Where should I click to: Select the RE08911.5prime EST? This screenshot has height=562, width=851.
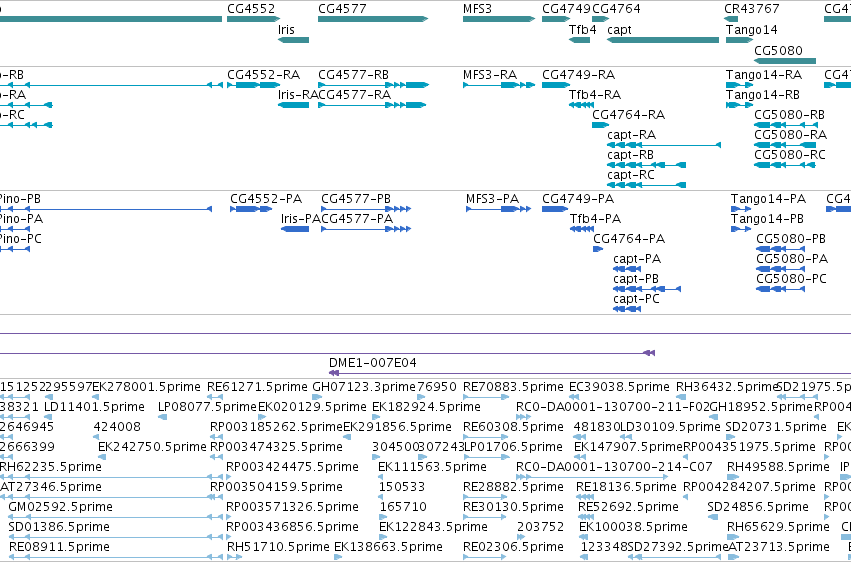point(116,557)
